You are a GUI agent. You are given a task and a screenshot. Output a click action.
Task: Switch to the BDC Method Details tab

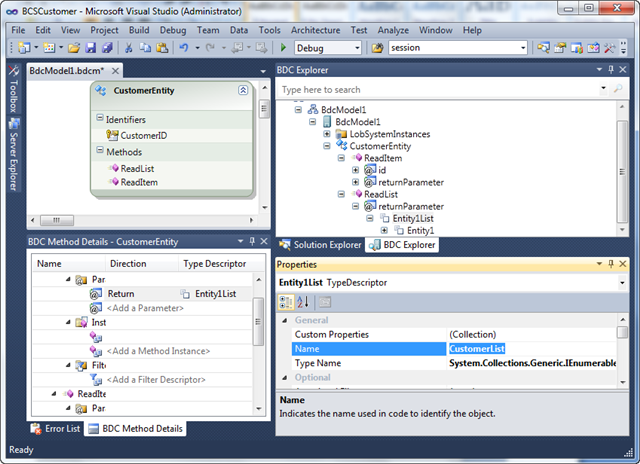click(136, 428)
